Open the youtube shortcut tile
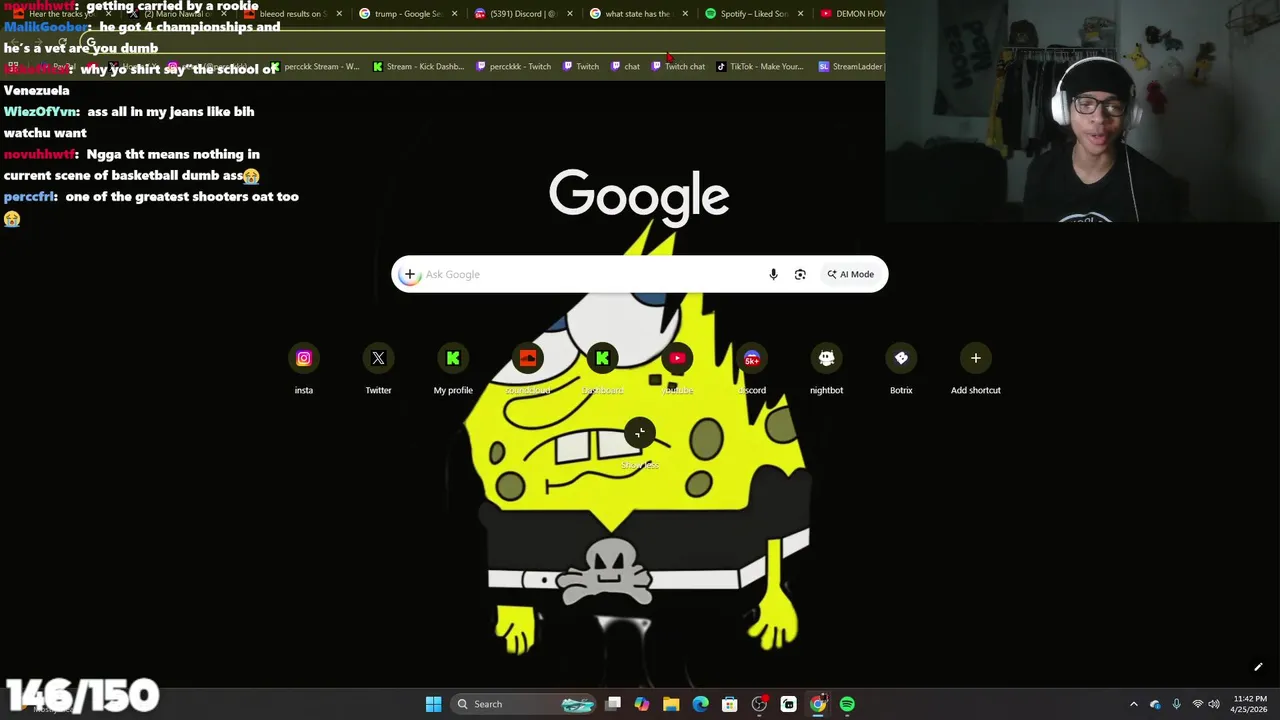The width and height of the screenshot is (1280, 720). click(677, 369)
